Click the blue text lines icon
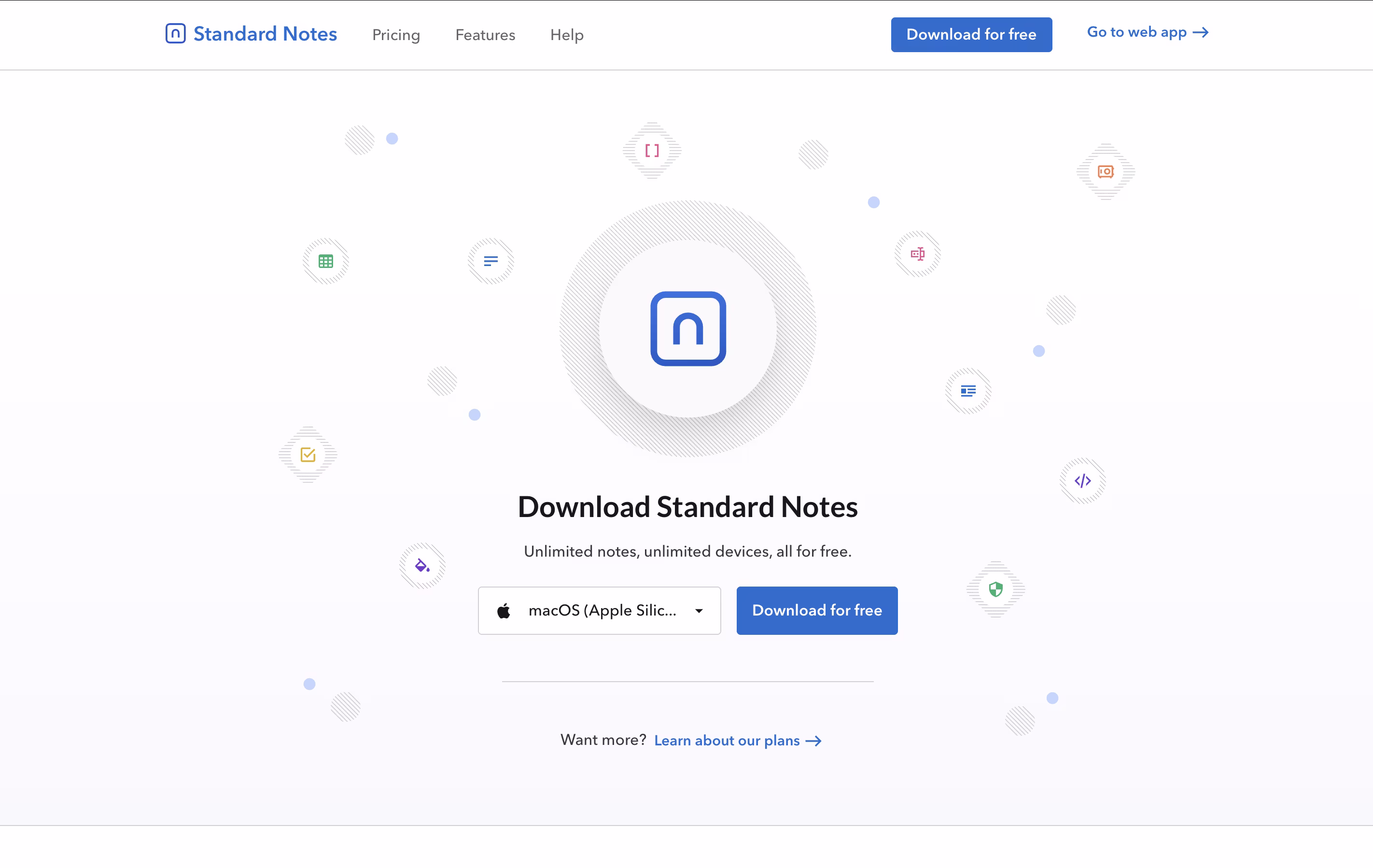The width and height of the screenshot is (1373, 868). [490, 261]
